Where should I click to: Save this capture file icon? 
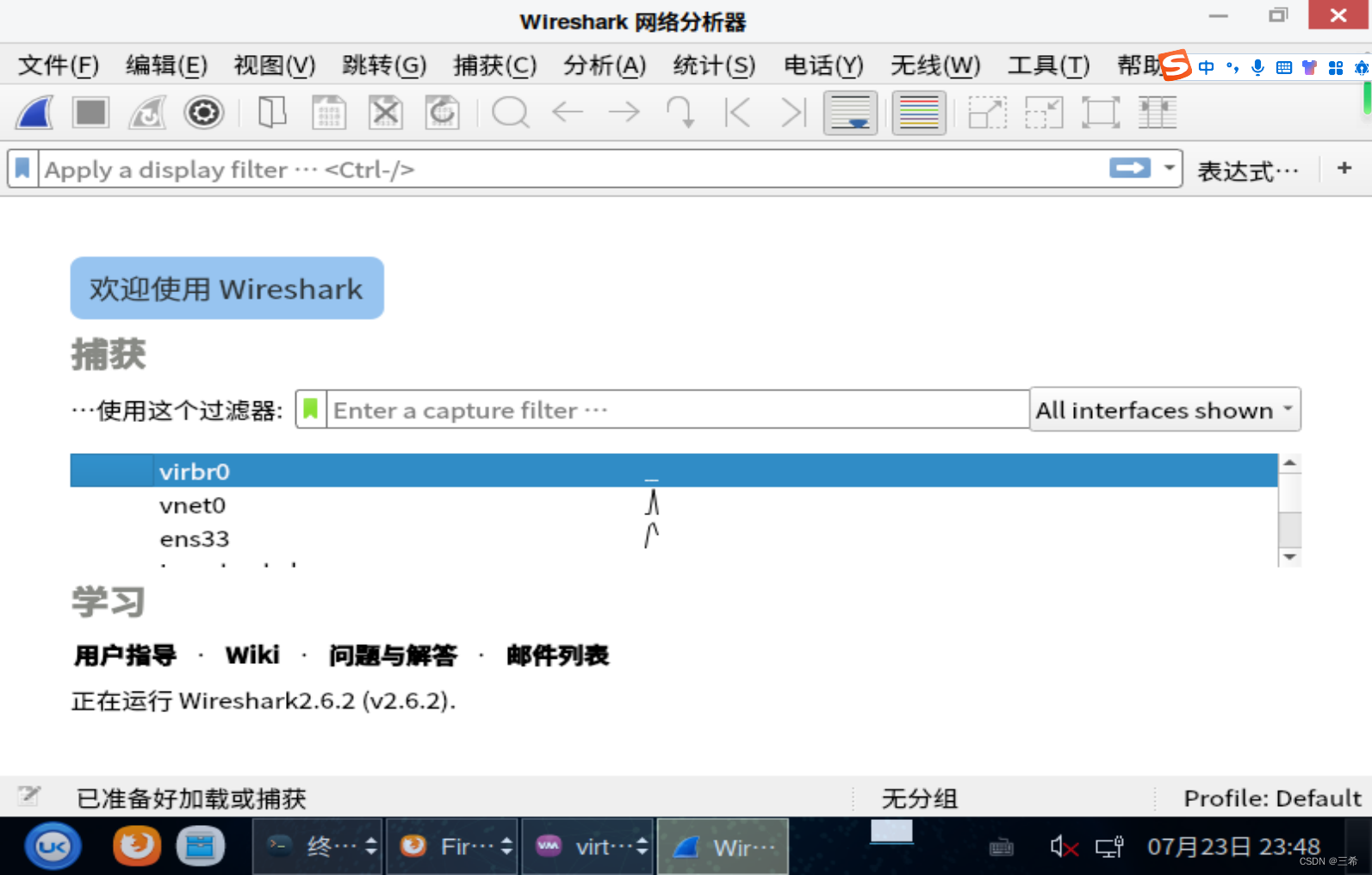[x=329, y=113]
